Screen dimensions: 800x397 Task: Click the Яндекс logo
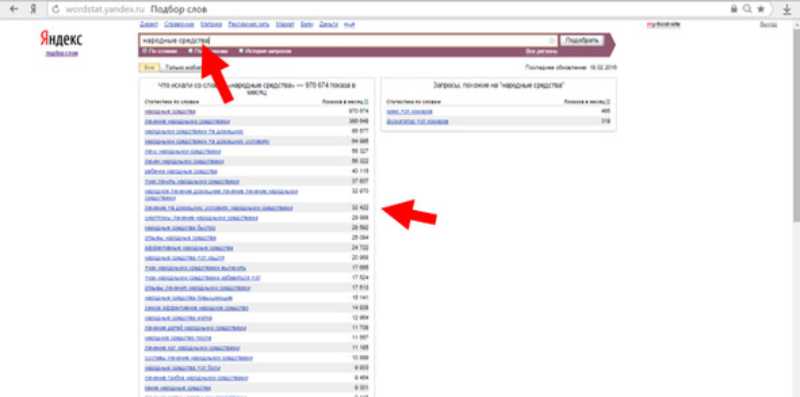(x=61, y=39)
